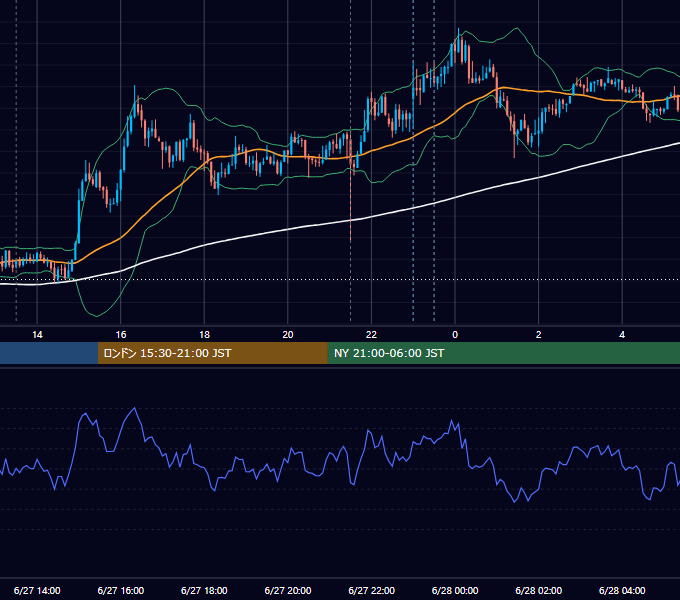Click hour label 20 on price chart axis

(288, 335)
